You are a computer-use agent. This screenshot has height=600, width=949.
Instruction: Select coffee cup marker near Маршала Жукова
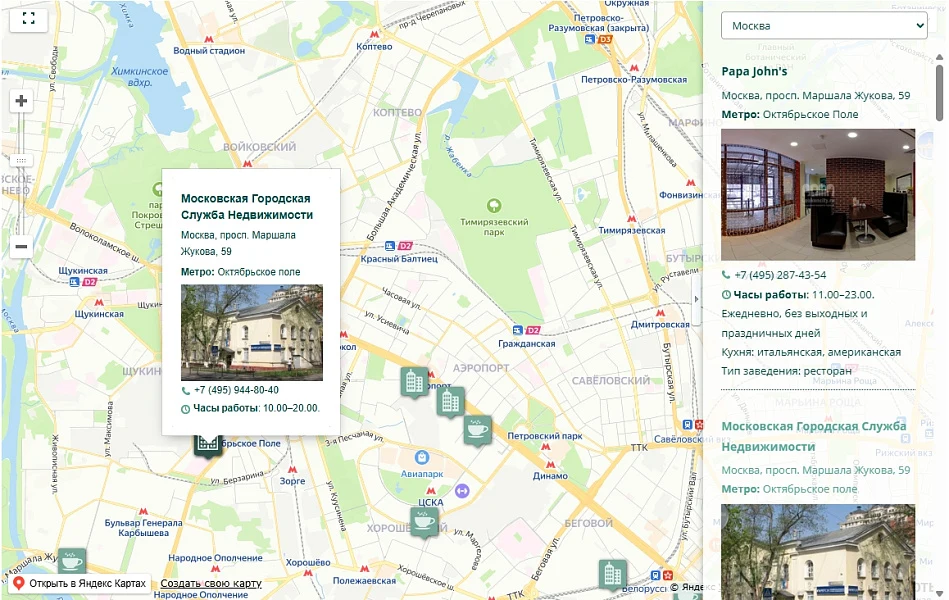(x=72, y=561)
